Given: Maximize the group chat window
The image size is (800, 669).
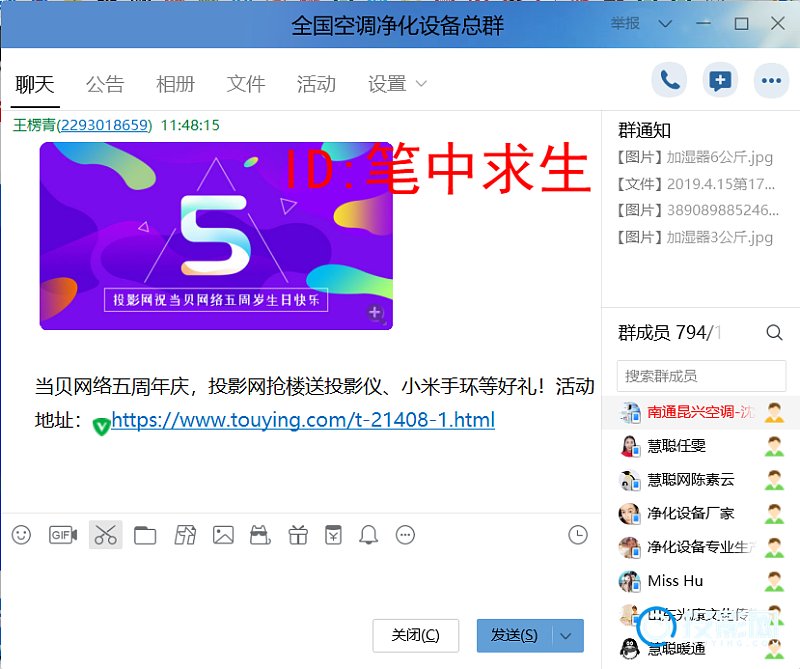Looking at the screenshot, I should click(x=741, y=23).
